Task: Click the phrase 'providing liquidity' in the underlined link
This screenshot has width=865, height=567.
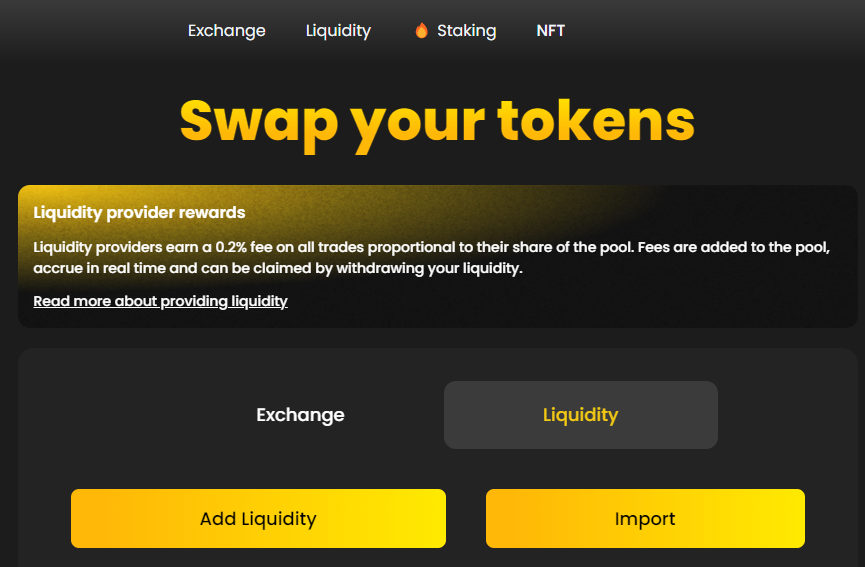Action: click(x=224, y=301)
